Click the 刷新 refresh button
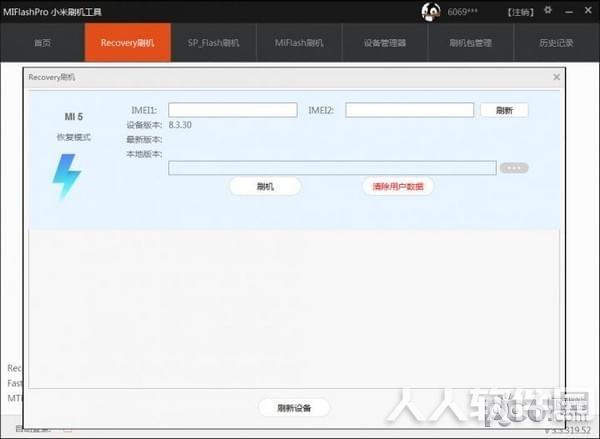 click(x=504, y=110)
